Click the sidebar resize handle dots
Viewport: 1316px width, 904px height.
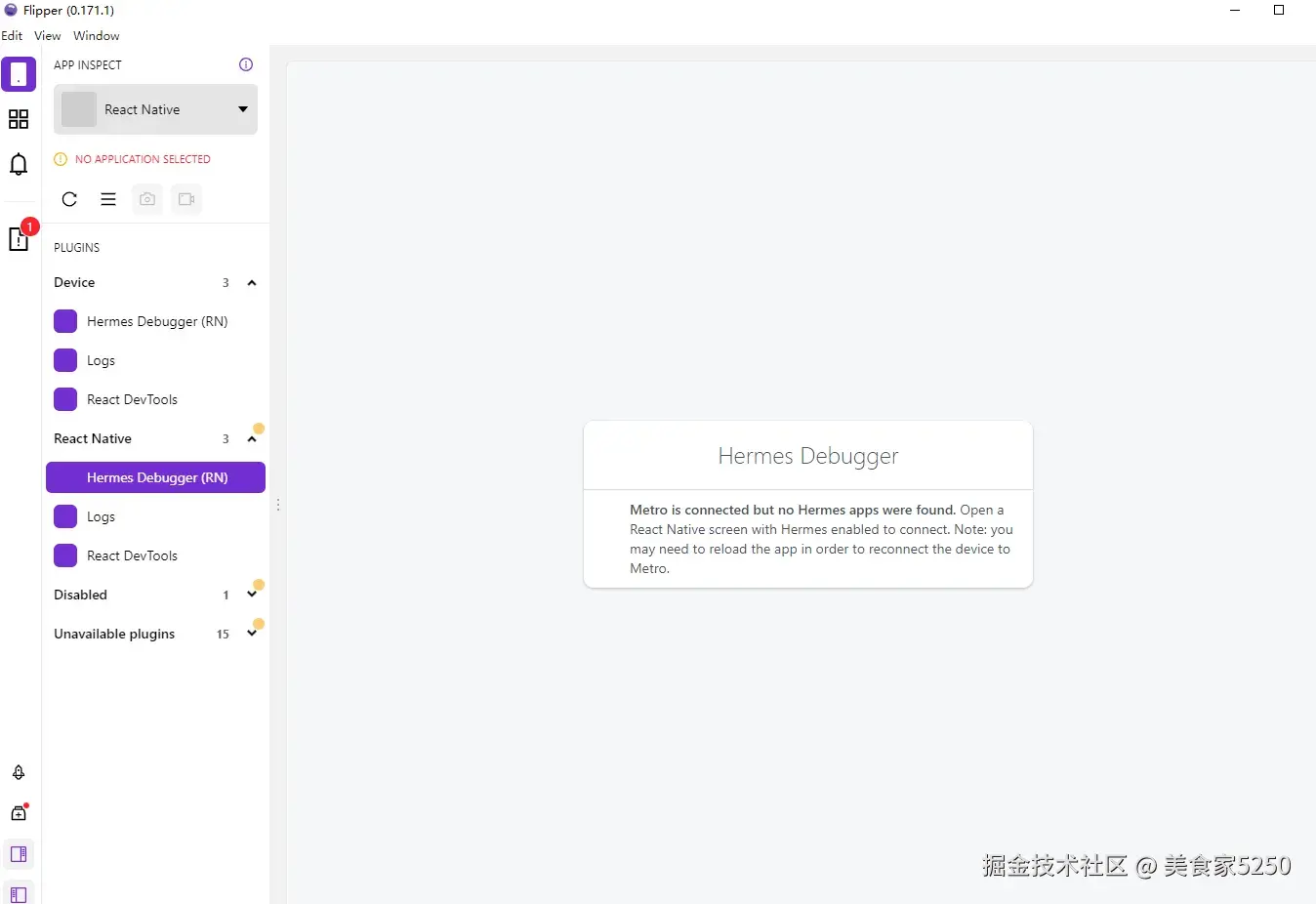(278, 505)
